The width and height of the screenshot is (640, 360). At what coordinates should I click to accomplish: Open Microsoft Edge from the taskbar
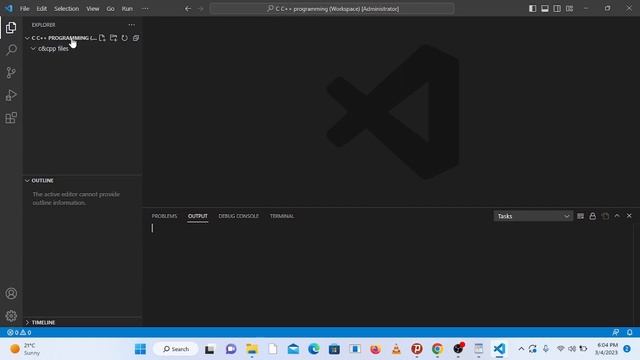314,349
